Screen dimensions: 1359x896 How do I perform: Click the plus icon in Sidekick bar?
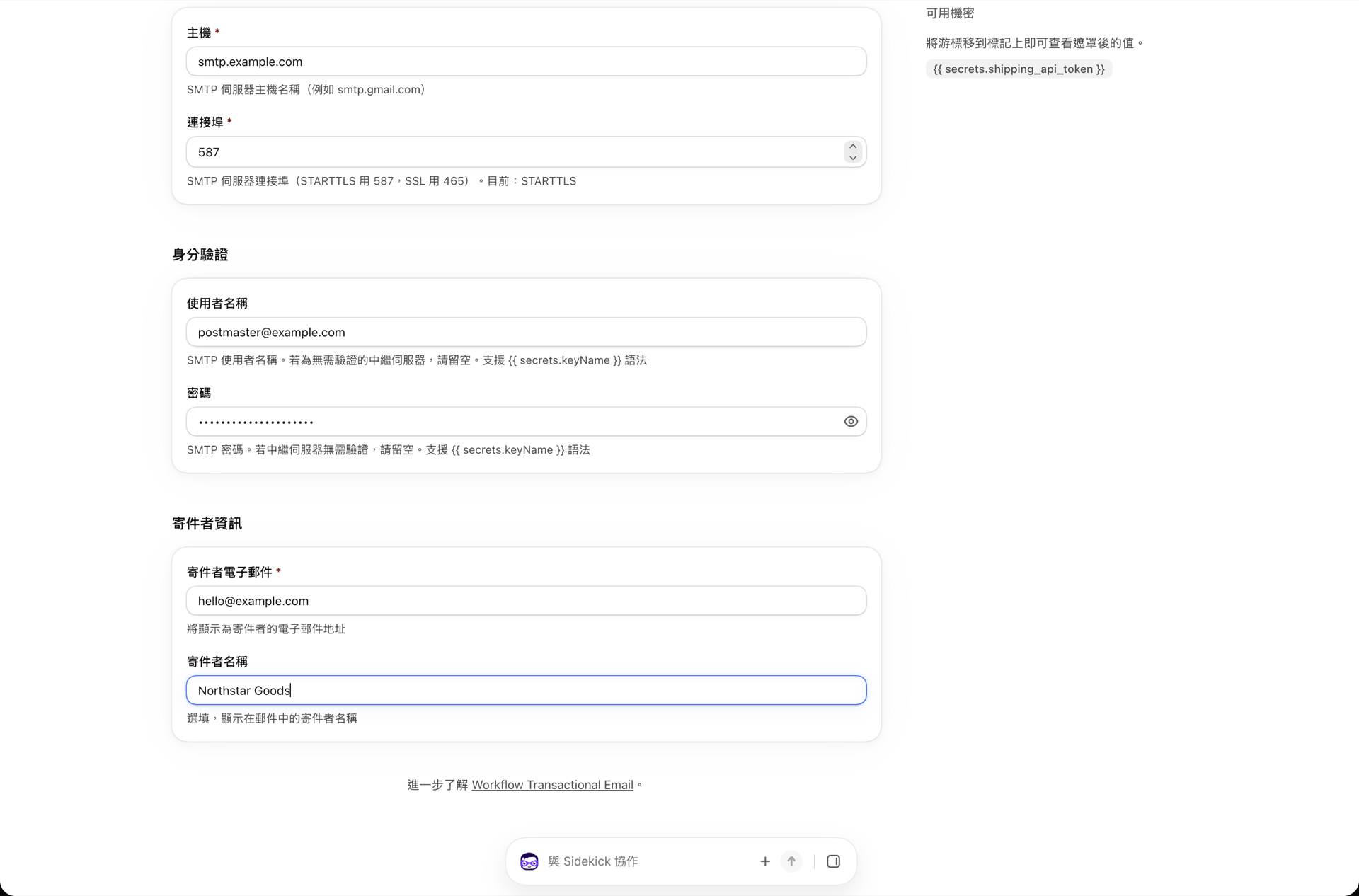pyautogui.click(x=764, y=861)
